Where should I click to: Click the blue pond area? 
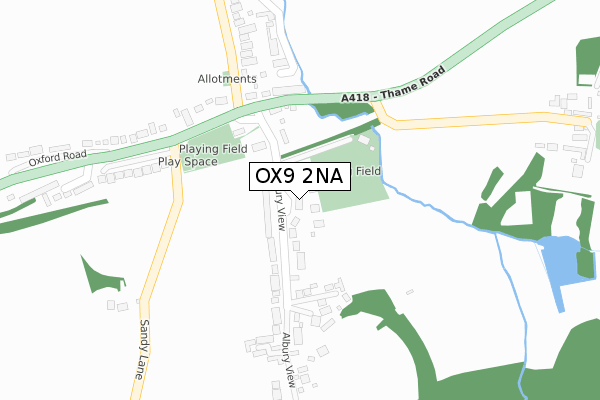(x=564, y=261)
